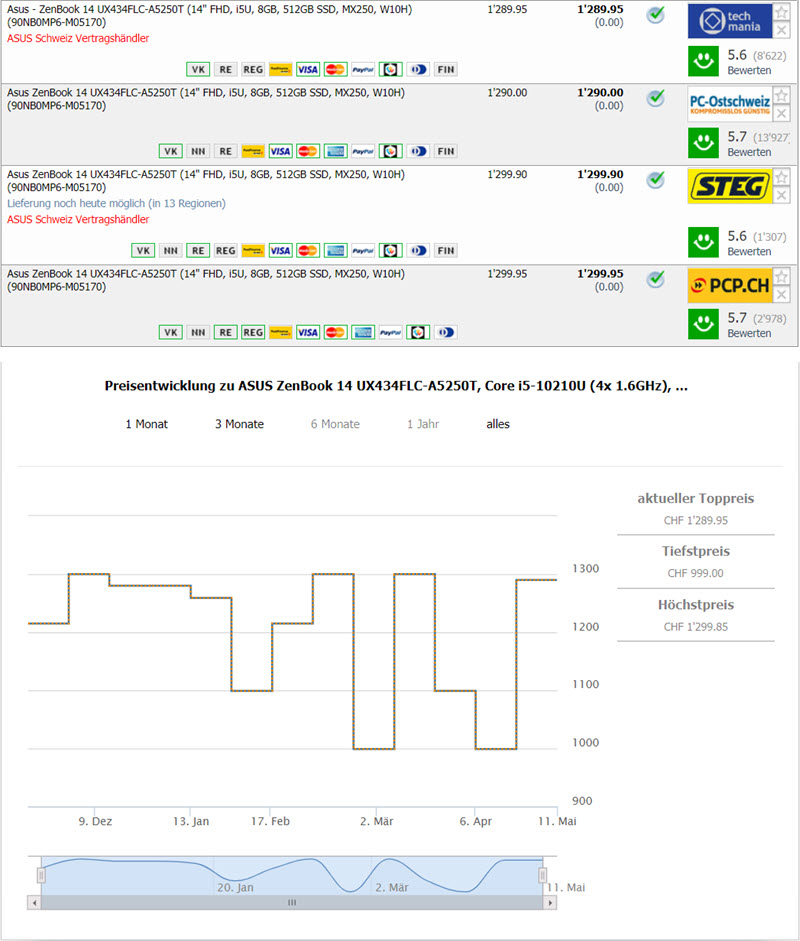
Task: Click green smiley rating icon for techmania
Action: (x=705, y=61)
